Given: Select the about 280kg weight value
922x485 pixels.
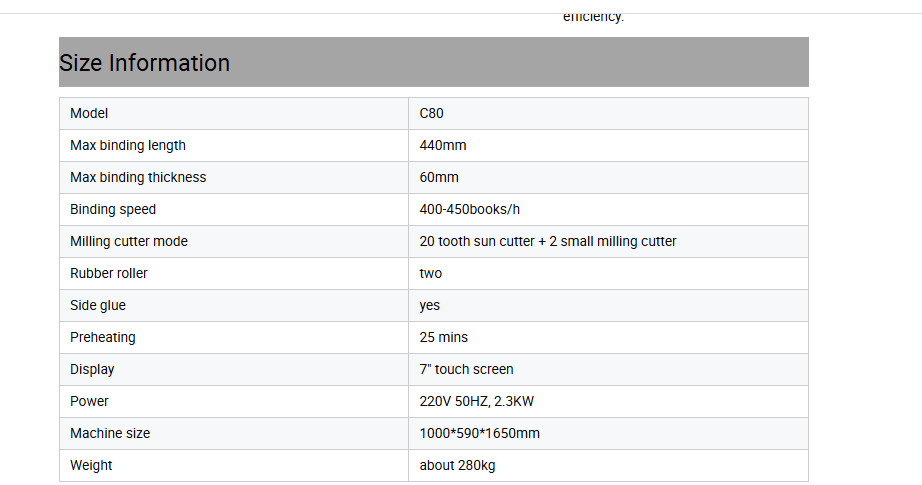Looking at the screenshot, I should 457,466.
